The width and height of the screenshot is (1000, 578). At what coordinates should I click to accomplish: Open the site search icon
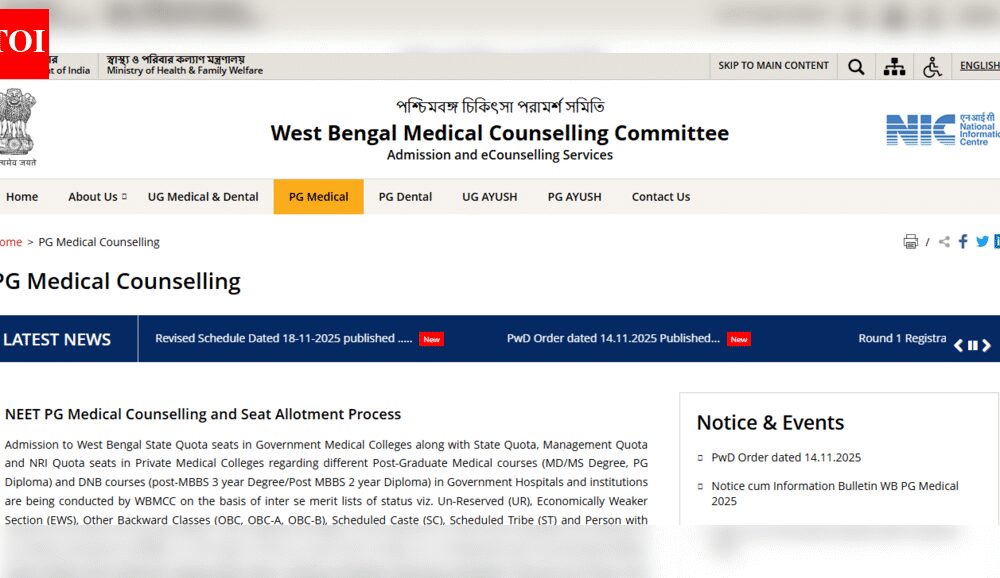click(x=856, y=67)
